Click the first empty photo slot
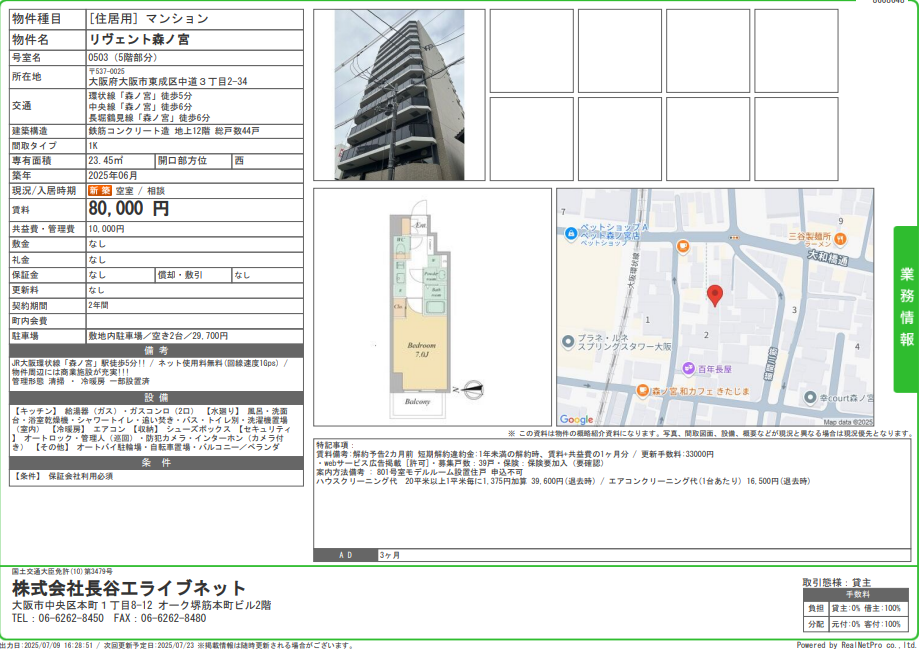Viewport: 924px width, 649px height. 531,50
